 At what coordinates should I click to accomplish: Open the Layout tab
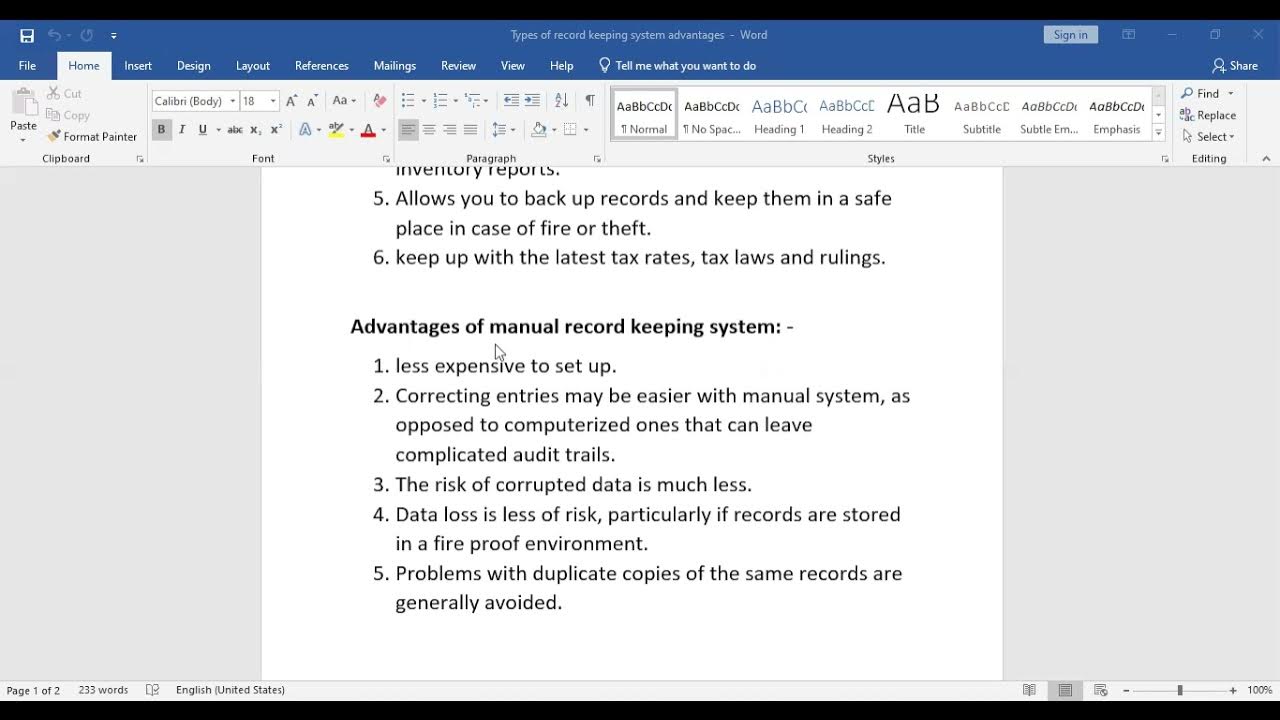(x=253, y=66)
